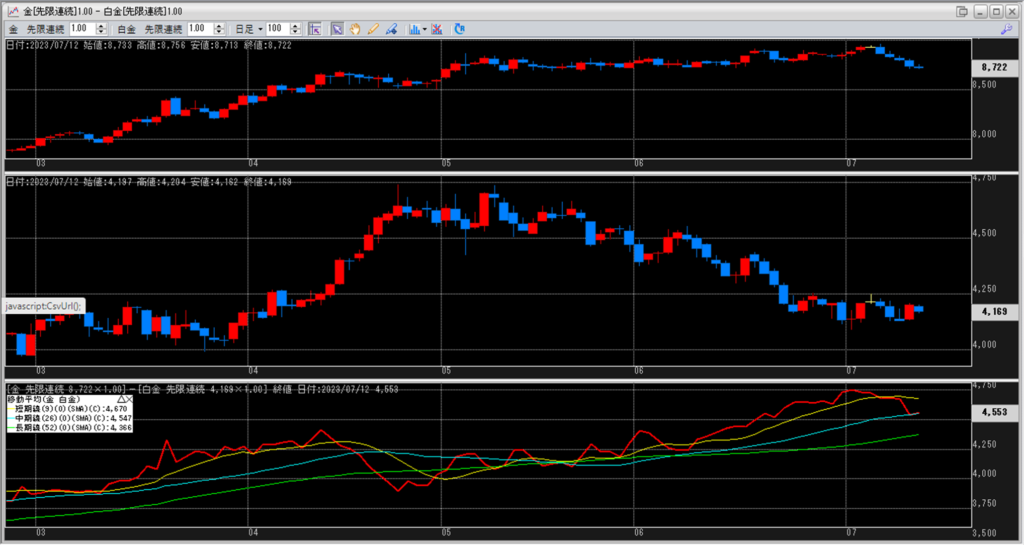Open the 日足 timeframe dropdown

coord(249,29)
